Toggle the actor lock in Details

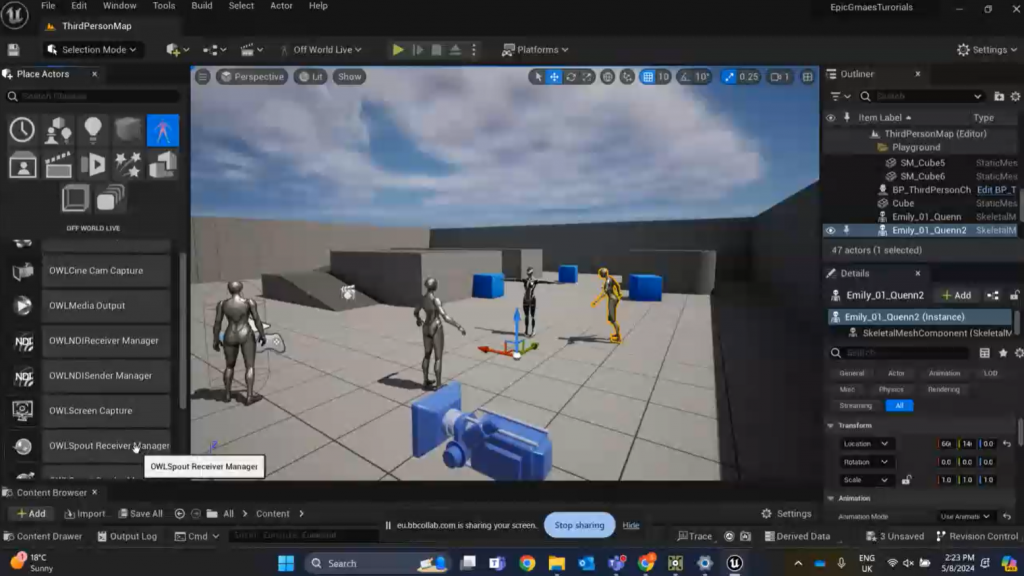click(1015, 295)
